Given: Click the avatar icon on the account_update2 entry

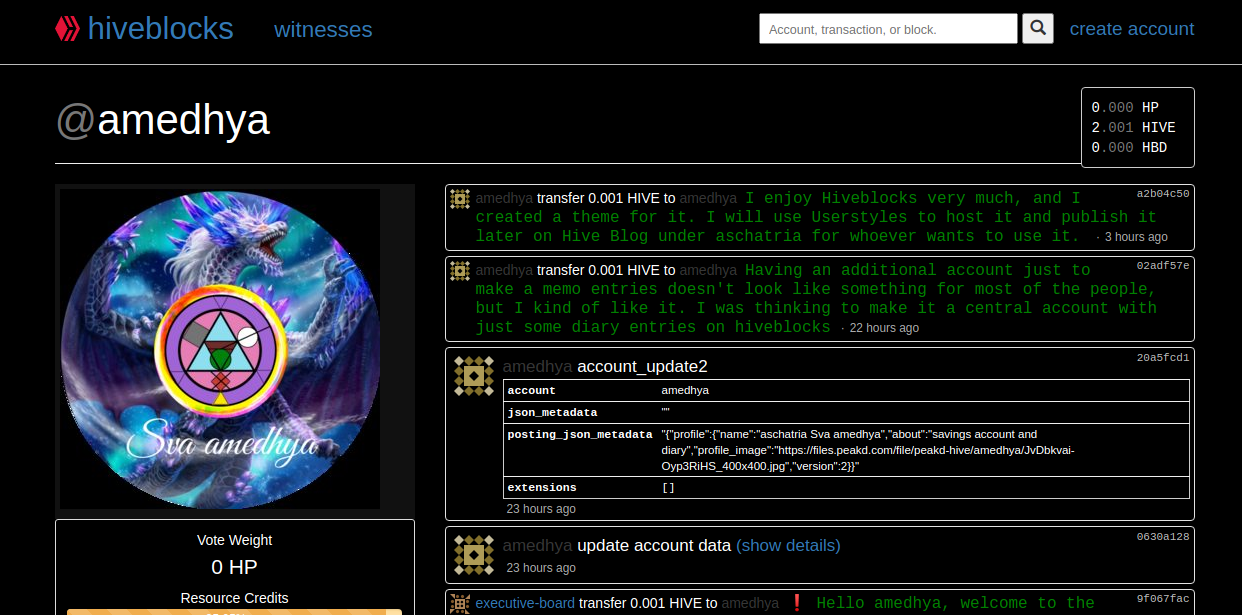Looking at the screenshot, I should [474, 376].
